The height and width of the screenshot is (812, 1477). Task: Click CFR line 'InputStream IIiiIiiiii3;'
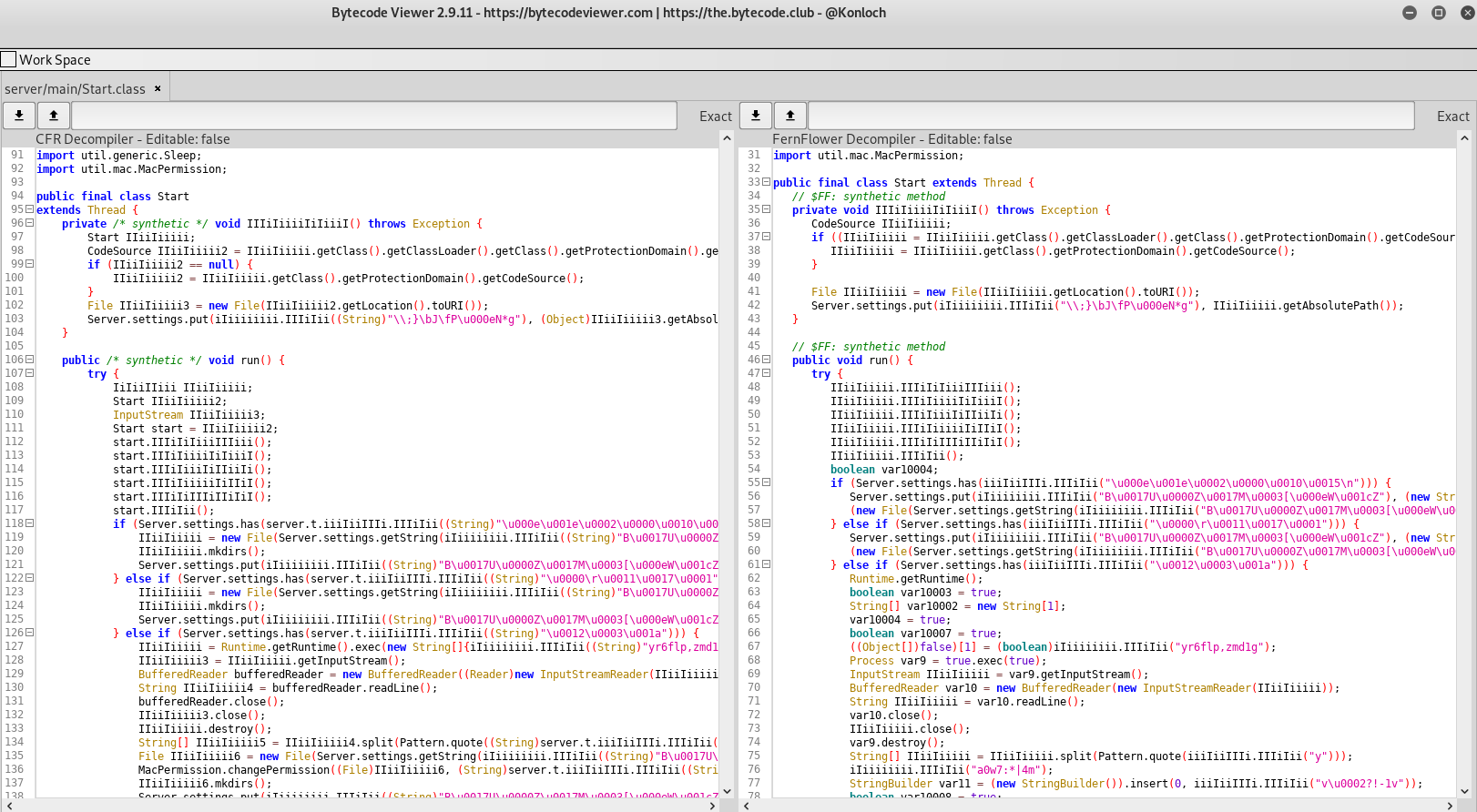188,414
